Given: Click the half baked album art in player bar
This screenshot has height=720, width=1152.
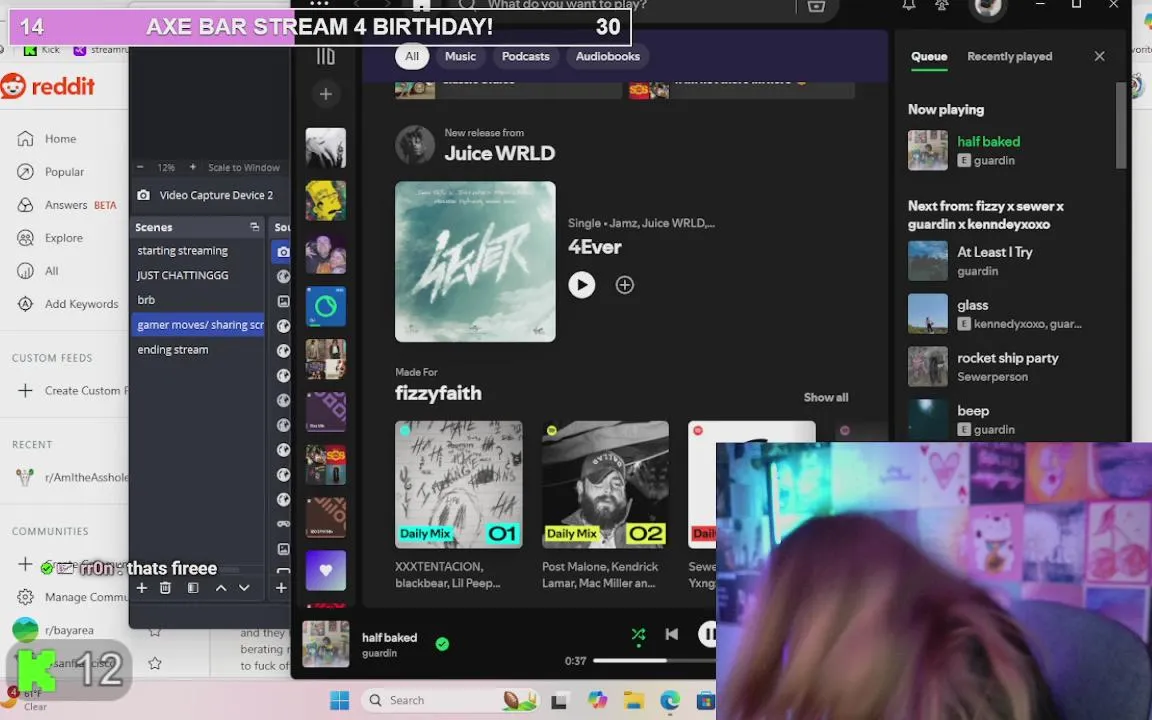Looking at the screenshot, I should pyautogui.click(x=325, y=644).
